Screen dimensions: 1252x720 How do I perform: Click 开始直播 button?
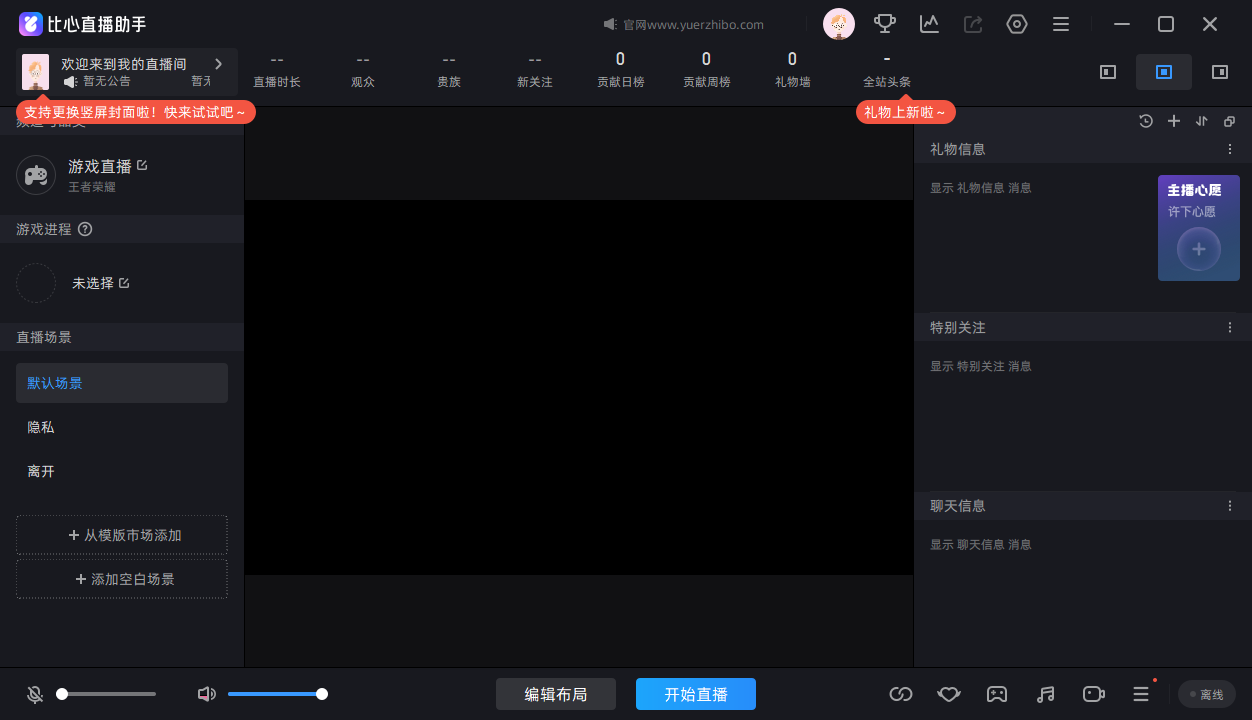tap(696, 694)
